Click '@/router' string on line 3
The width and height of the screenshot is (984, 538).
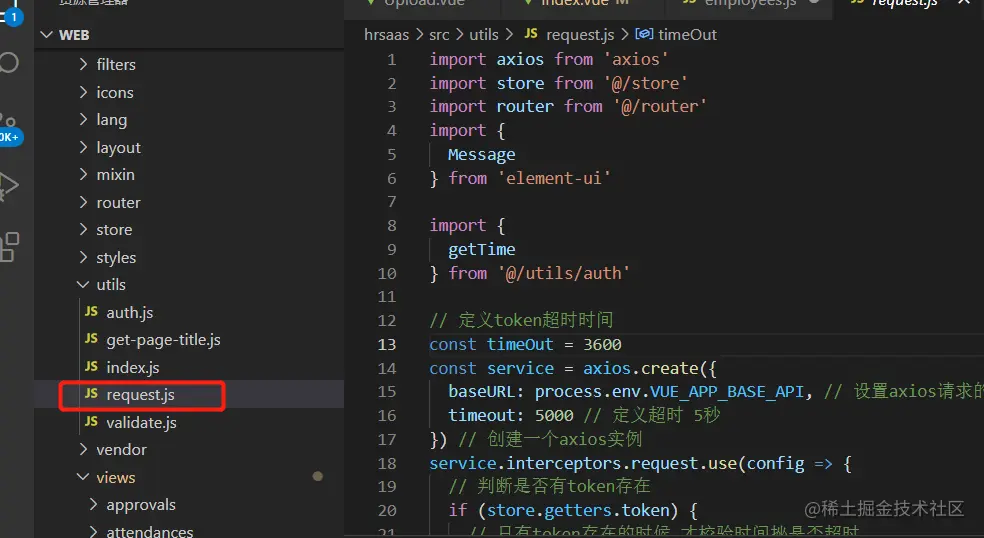pos(660,106)
